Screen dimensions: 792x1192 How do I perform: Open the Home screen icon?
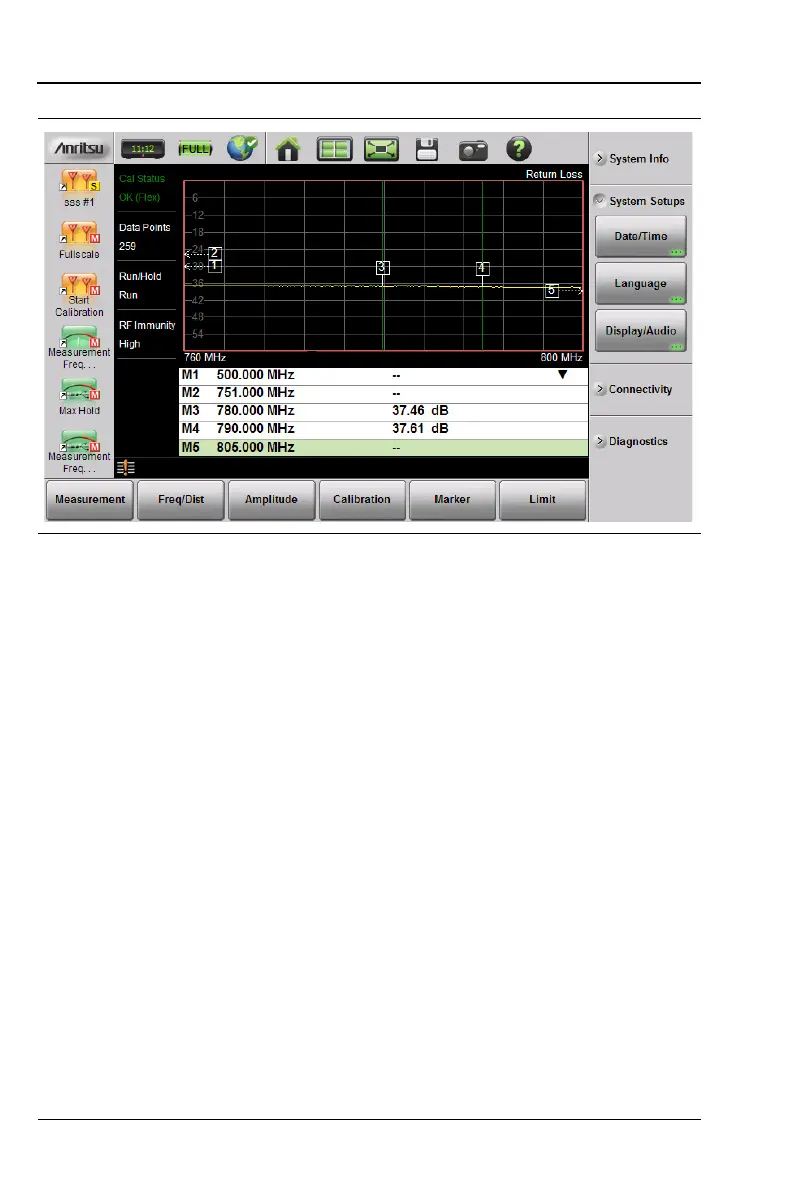pos(288,149)
